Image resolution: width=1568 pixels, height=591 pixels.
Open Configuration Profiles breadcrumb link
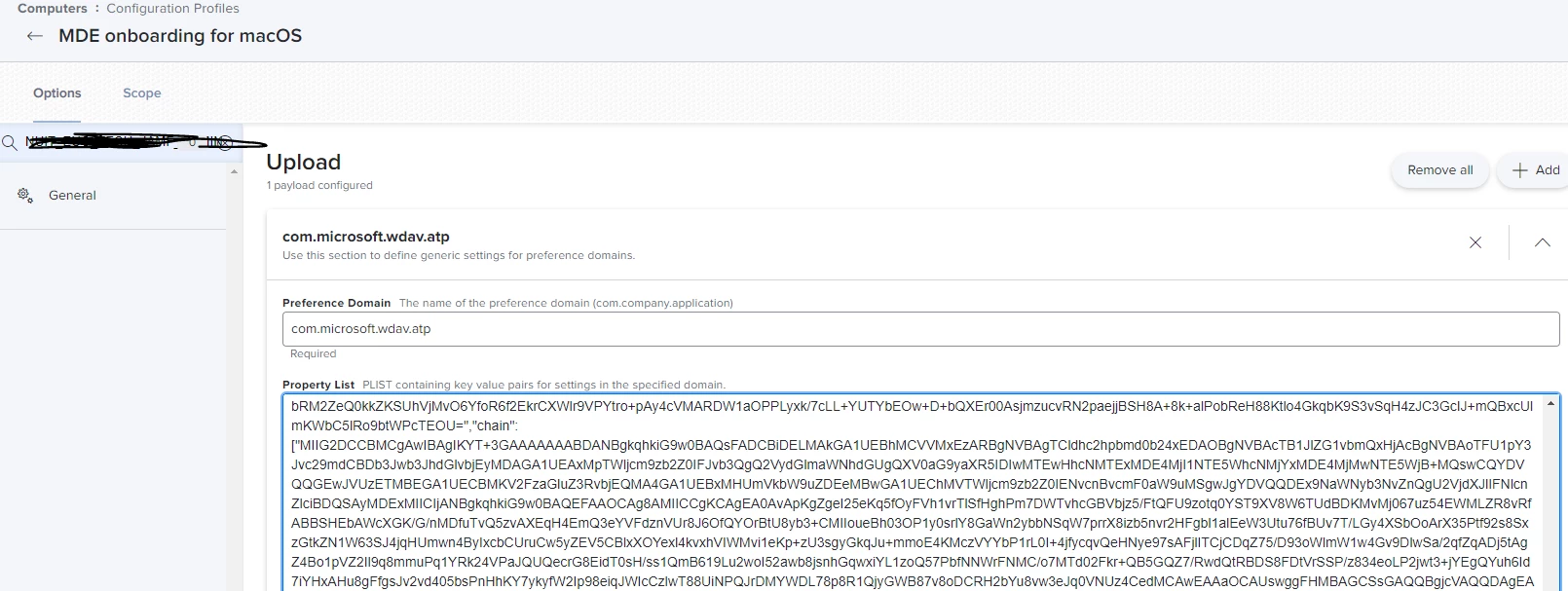pos(172,8)
